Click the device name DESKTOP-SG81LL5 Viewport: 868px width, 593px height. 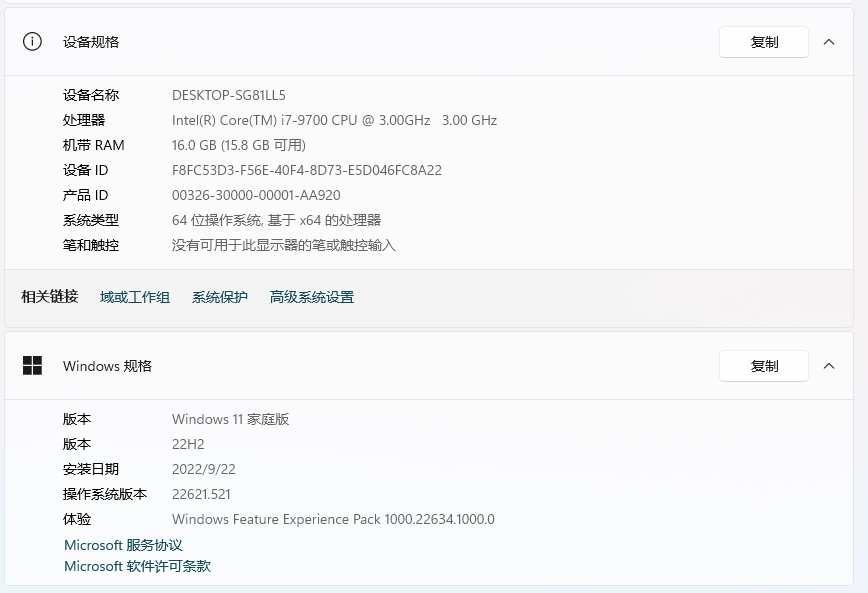pyautogui.click(x=229, y=95)
